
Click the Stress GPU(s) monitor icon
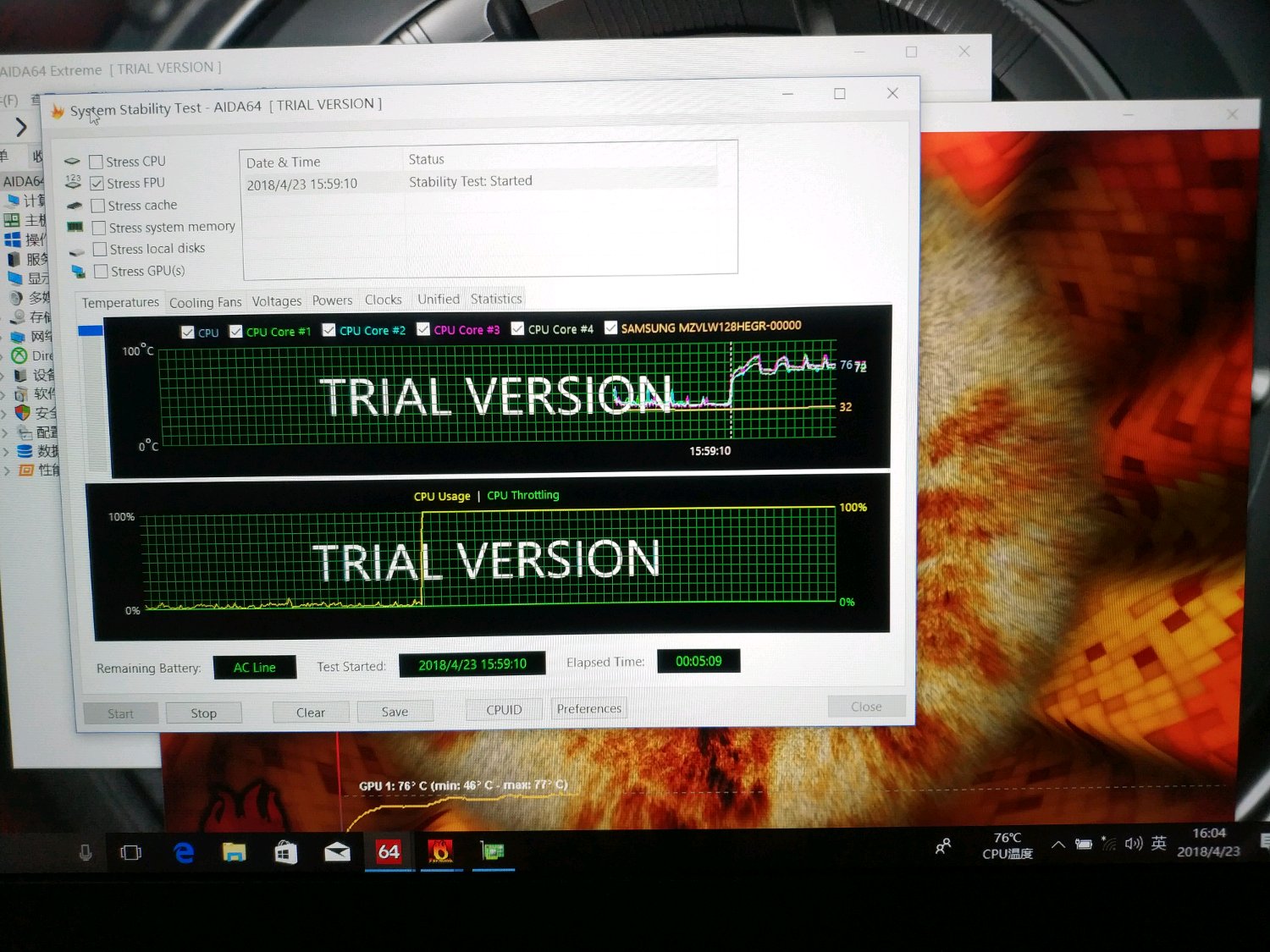[79, 272]
